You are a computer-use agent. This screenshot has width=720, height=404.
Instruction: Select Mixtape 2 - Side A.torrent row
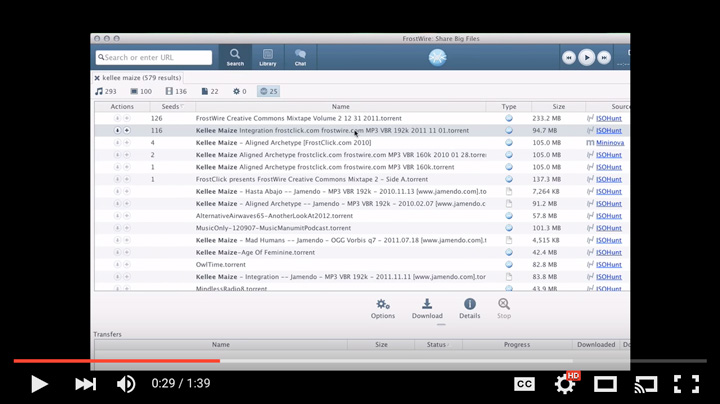pos(362,179)
